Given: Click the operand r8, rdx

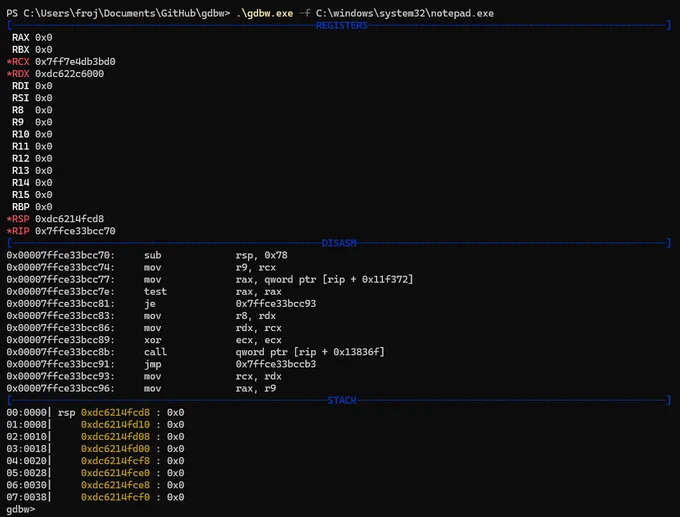Looking at the screenshot, I should point(256,316).
